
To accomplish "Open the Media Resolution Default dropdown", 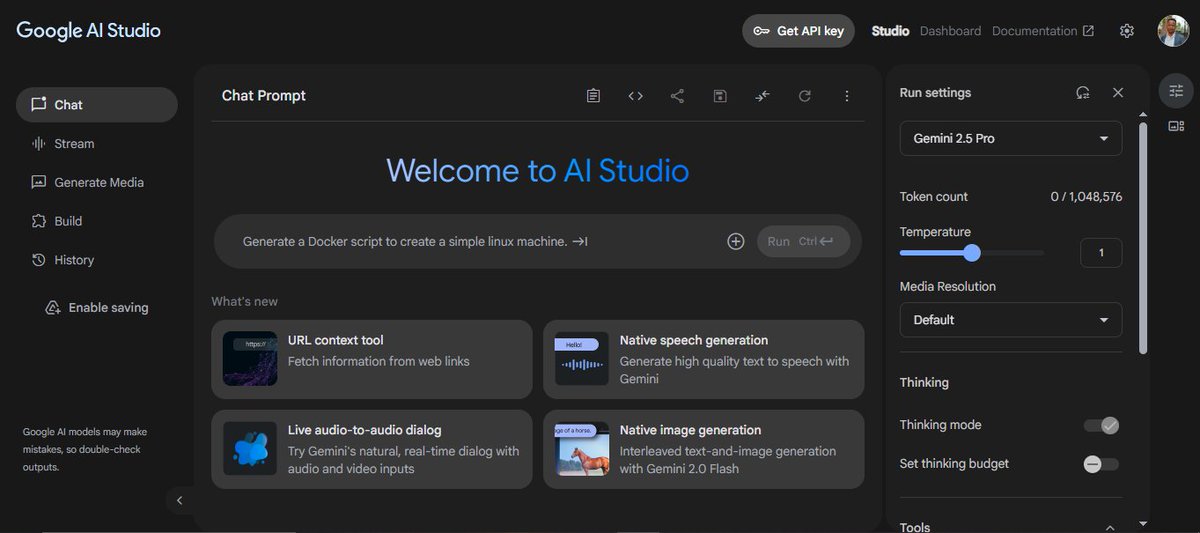I will pyautogui.click(x=1011, y=320).
